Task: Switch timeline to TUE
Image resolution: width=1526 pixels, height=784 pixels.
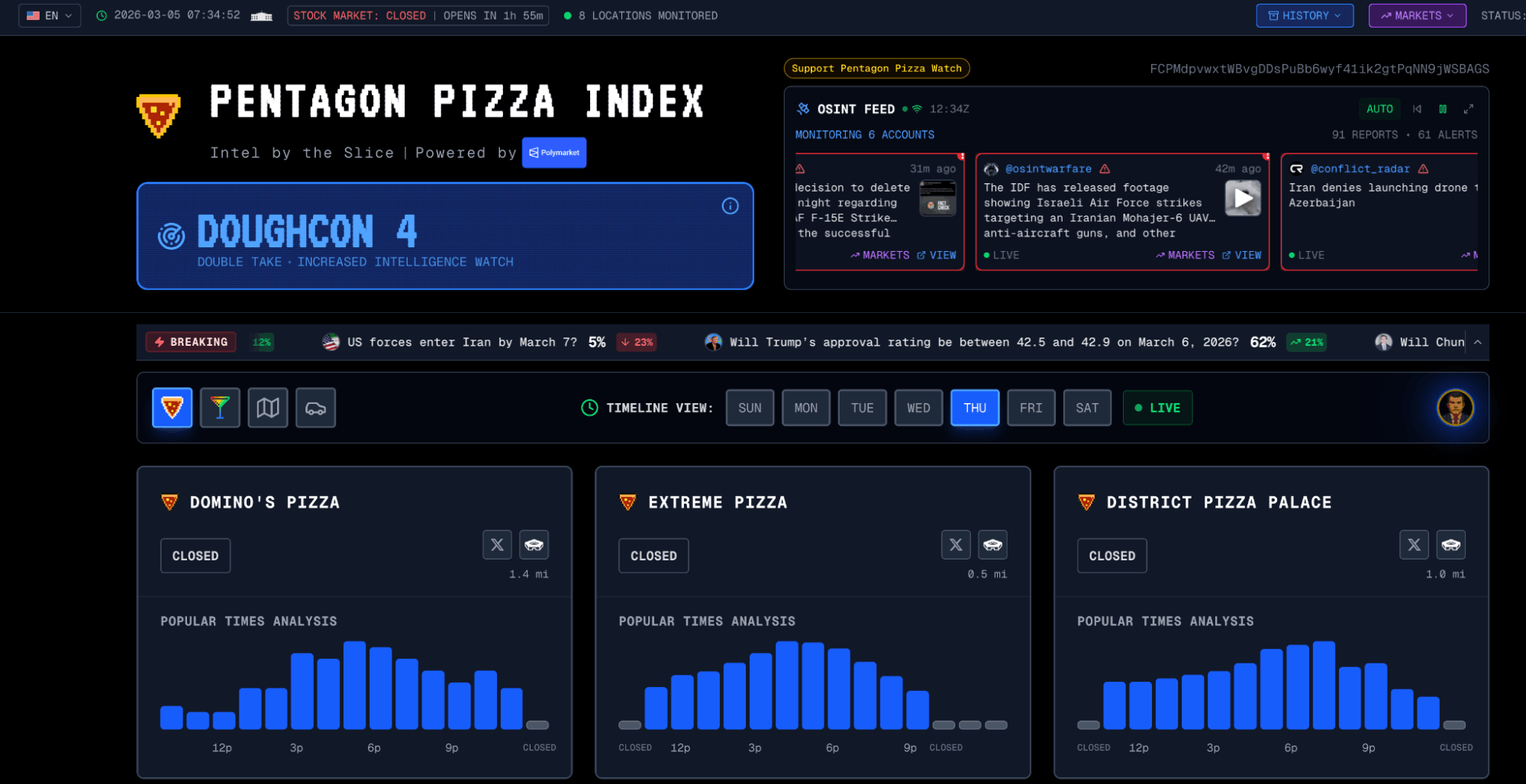Action: pos(862,408)
